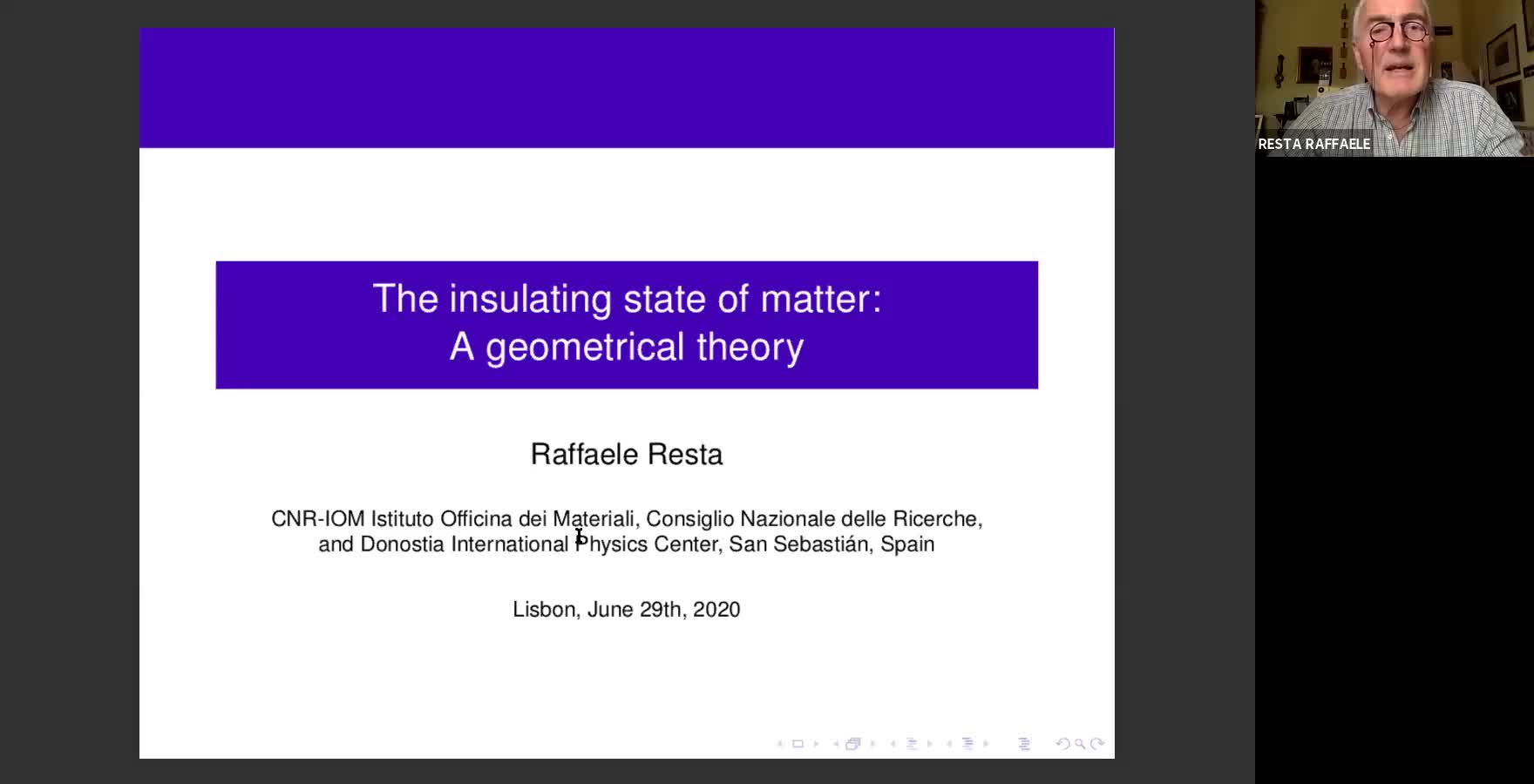Click the 'CNR-IOM Istituto Officina dei Materiali' line
Viewport: 1534px width, 784px height.
pos(627,518)
